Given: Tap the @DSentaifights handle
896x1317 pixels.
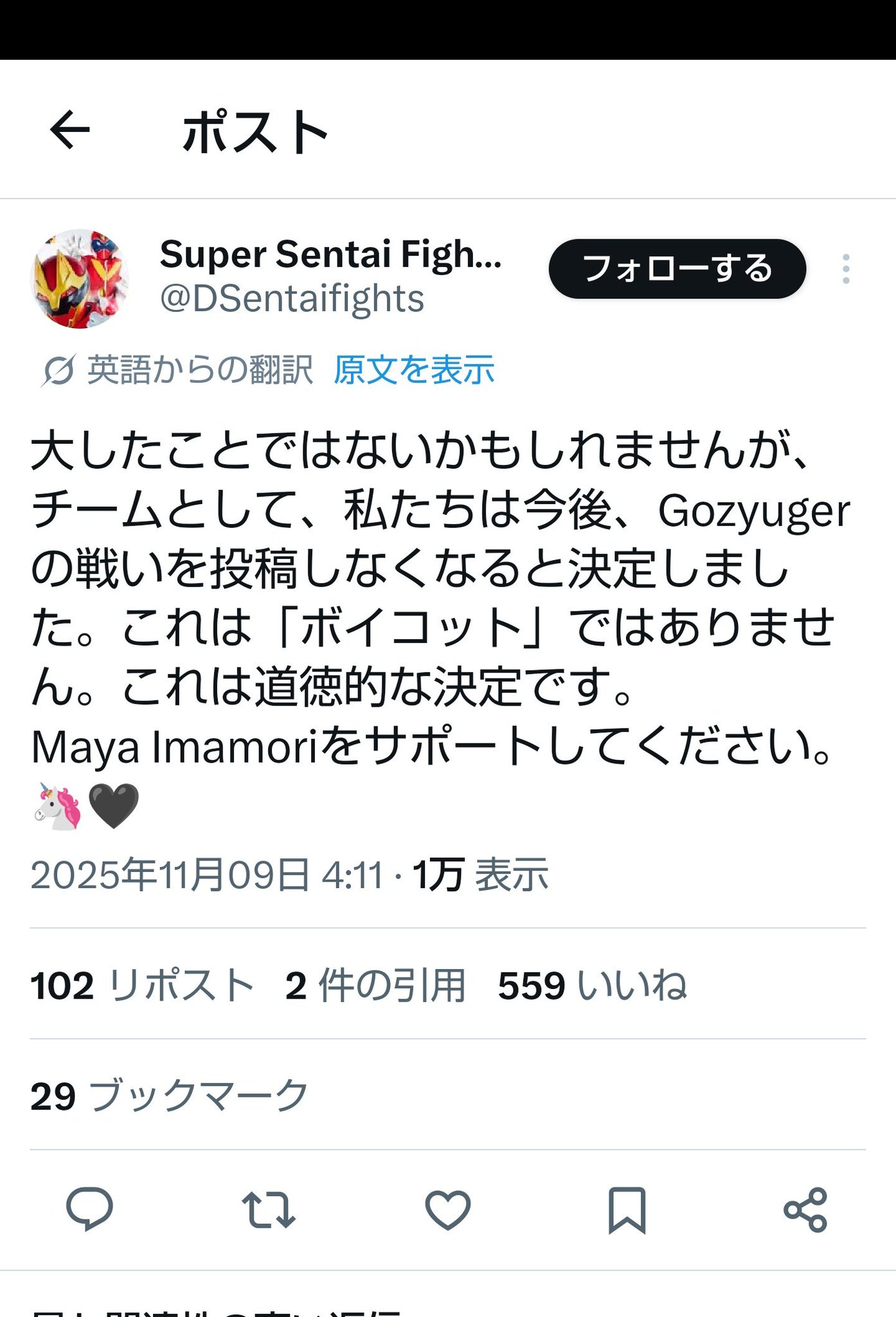Looking at the screenshot, I should coord(292,299).
